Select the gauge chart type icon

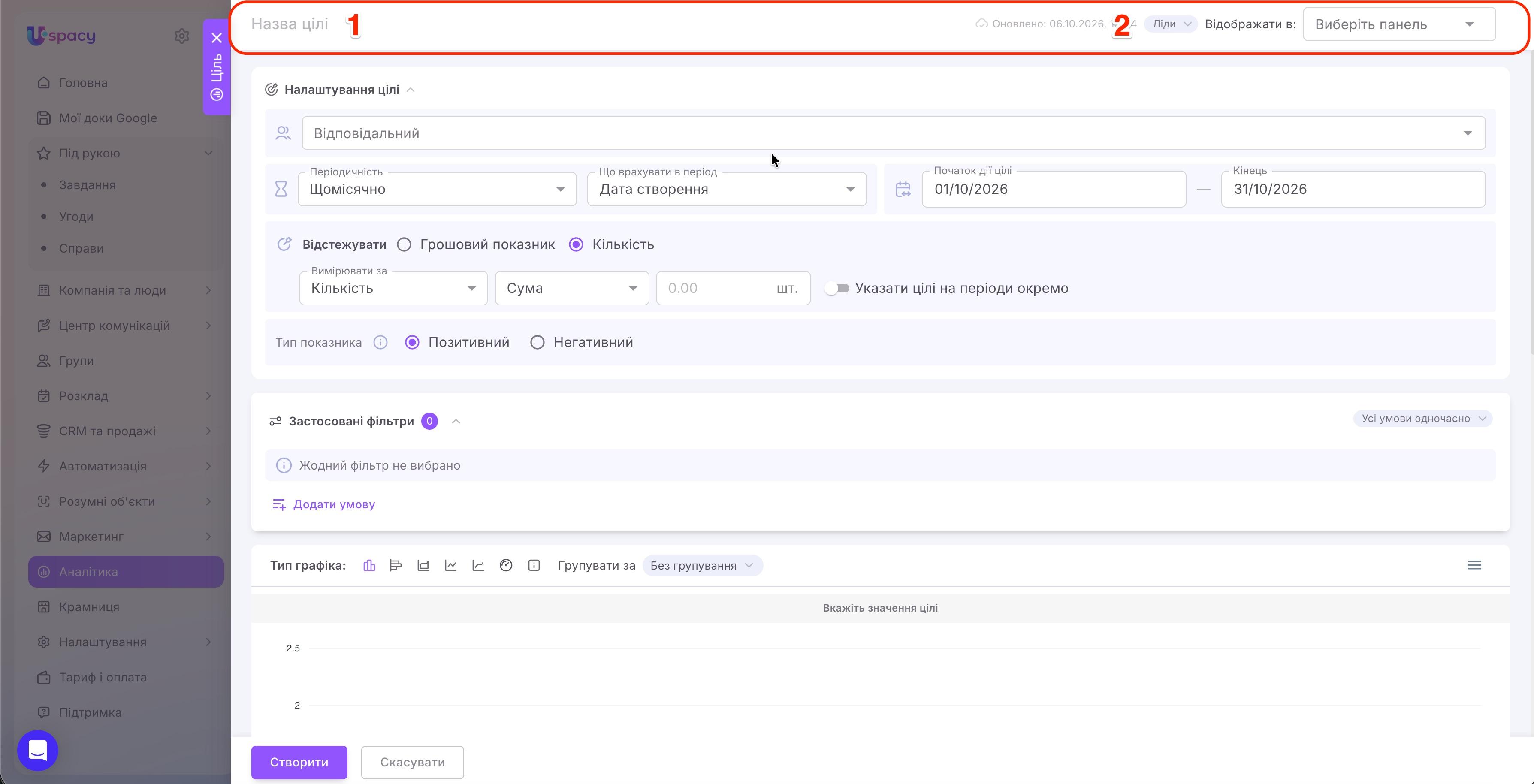(506, 566)
